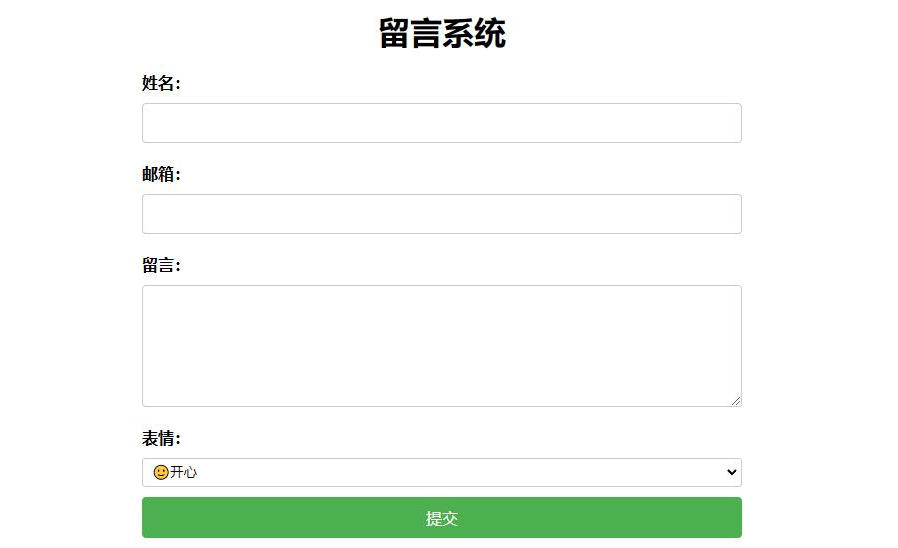Click the resize handle of the message textarea
Viewport: 898px width, 548px height.
coord(736,400)
